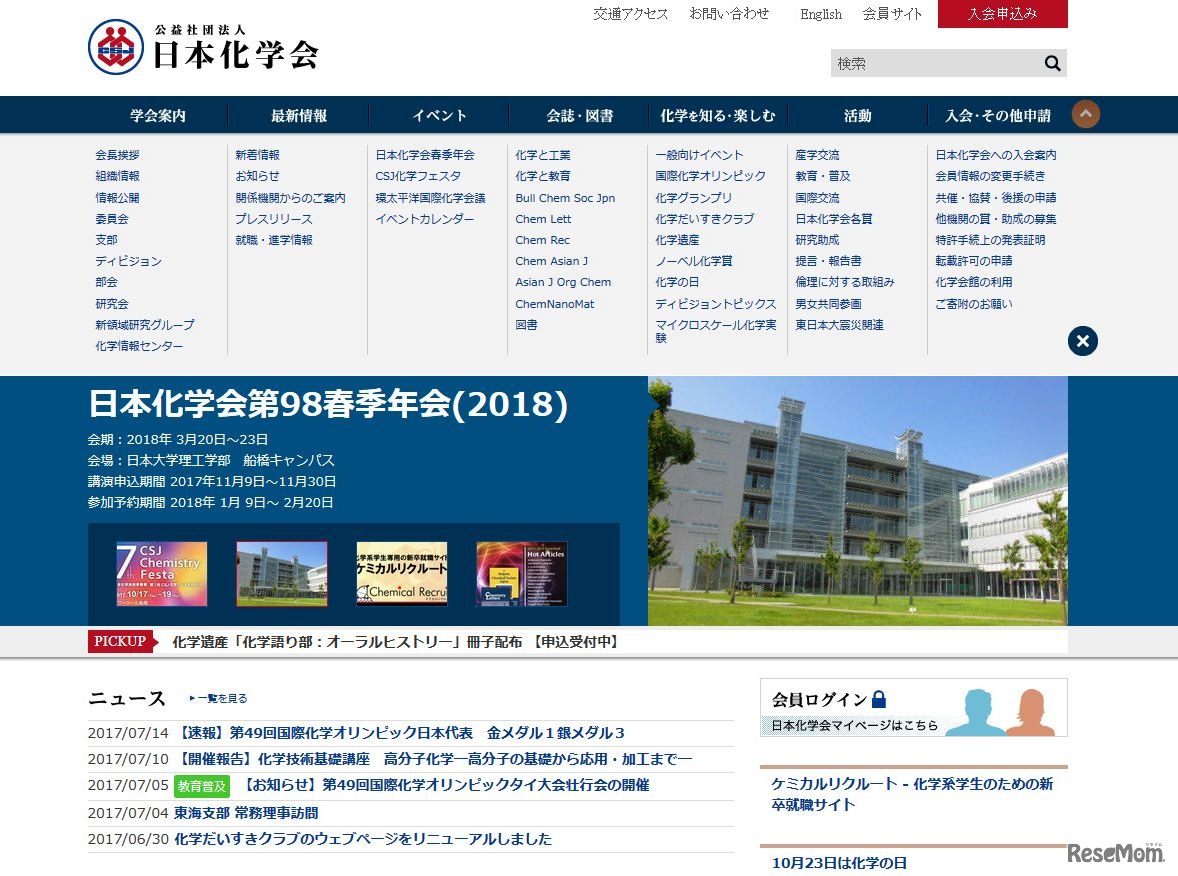Click the orange member avatar icon

coord(1030,710)
